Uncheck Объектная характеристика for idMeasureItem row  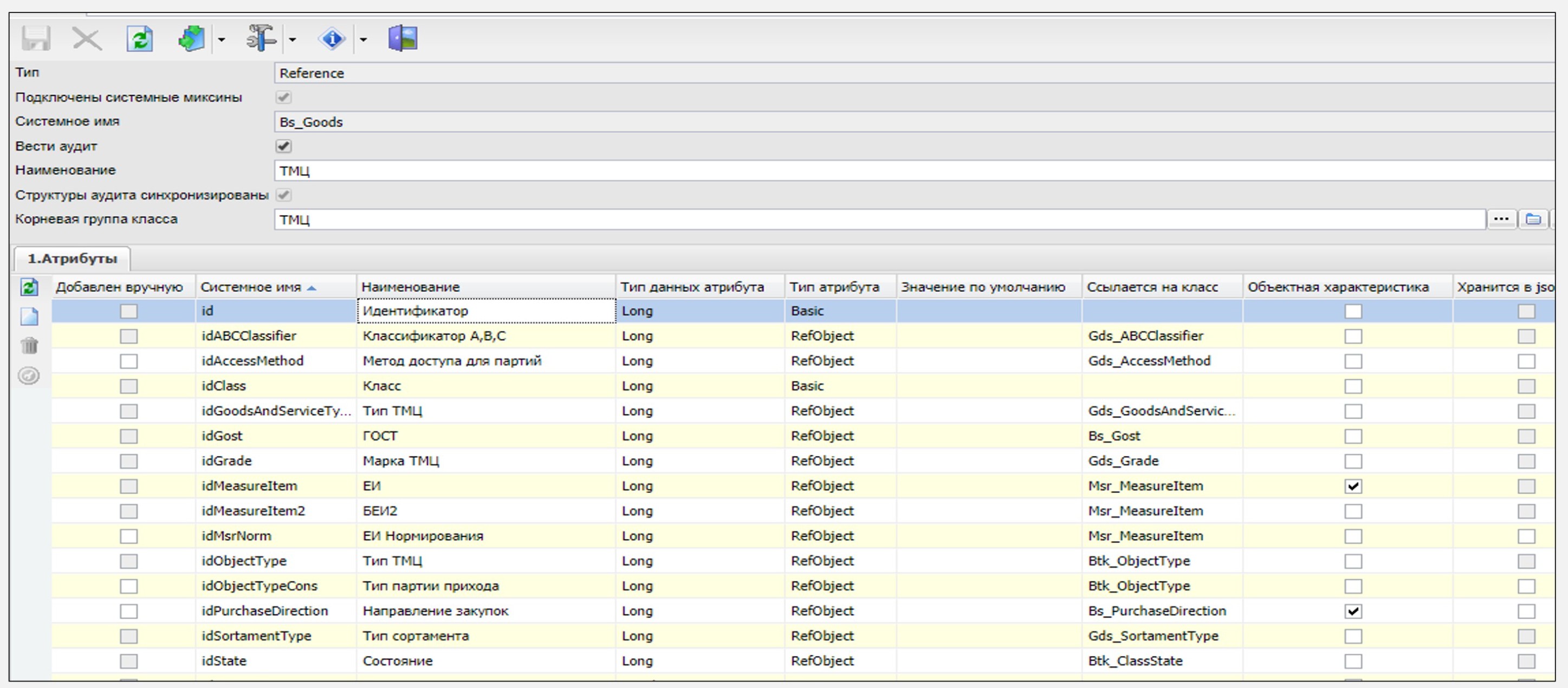1352,486
